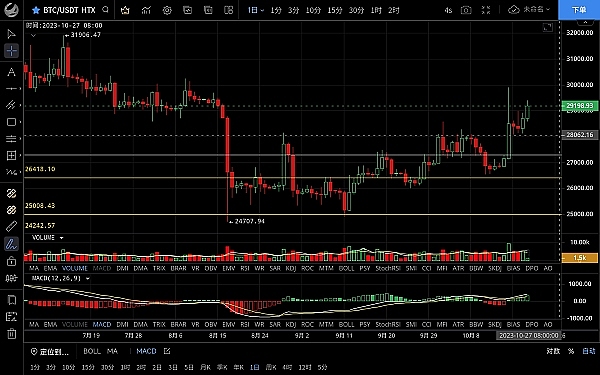Choose the text annotation tool
Screen dimensions: 600x375
11,72
